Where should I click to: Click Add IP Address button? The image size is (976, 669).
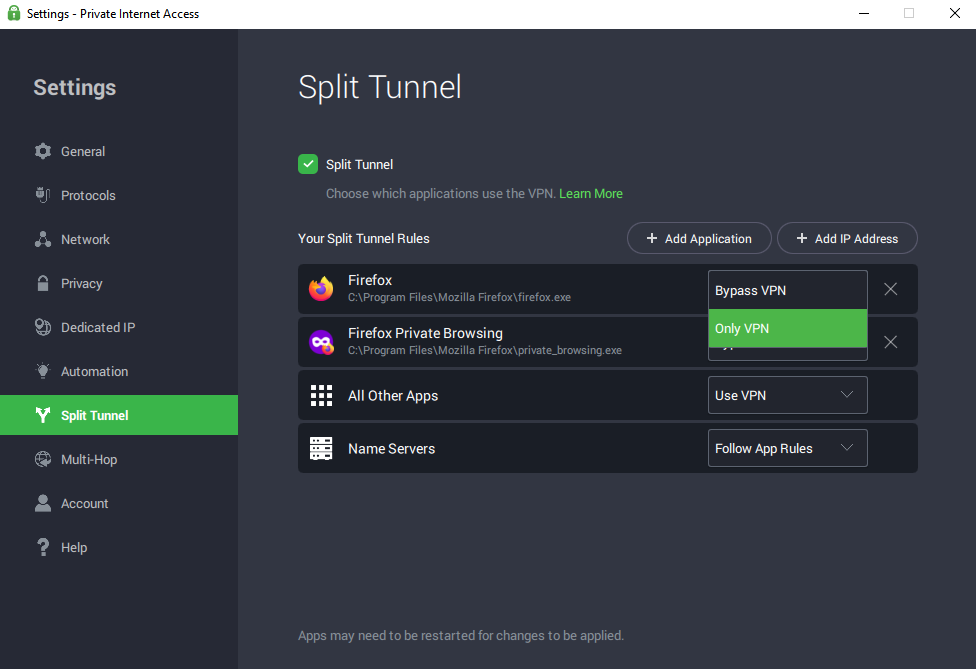pos(847,238)
